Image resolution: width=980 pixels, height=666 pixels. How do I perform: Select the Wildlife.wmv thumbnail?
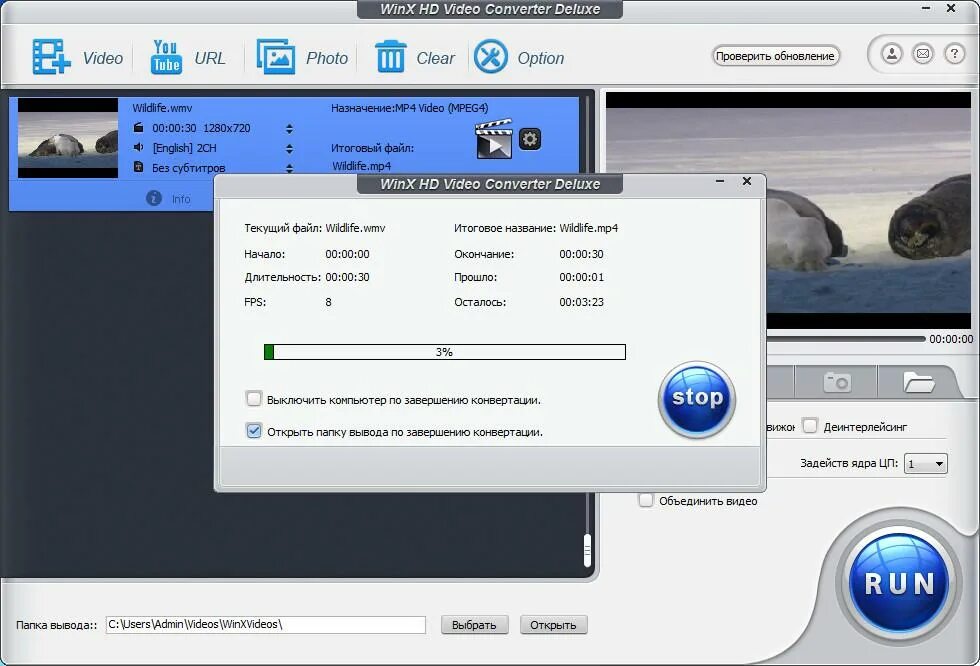click(68, 138)
